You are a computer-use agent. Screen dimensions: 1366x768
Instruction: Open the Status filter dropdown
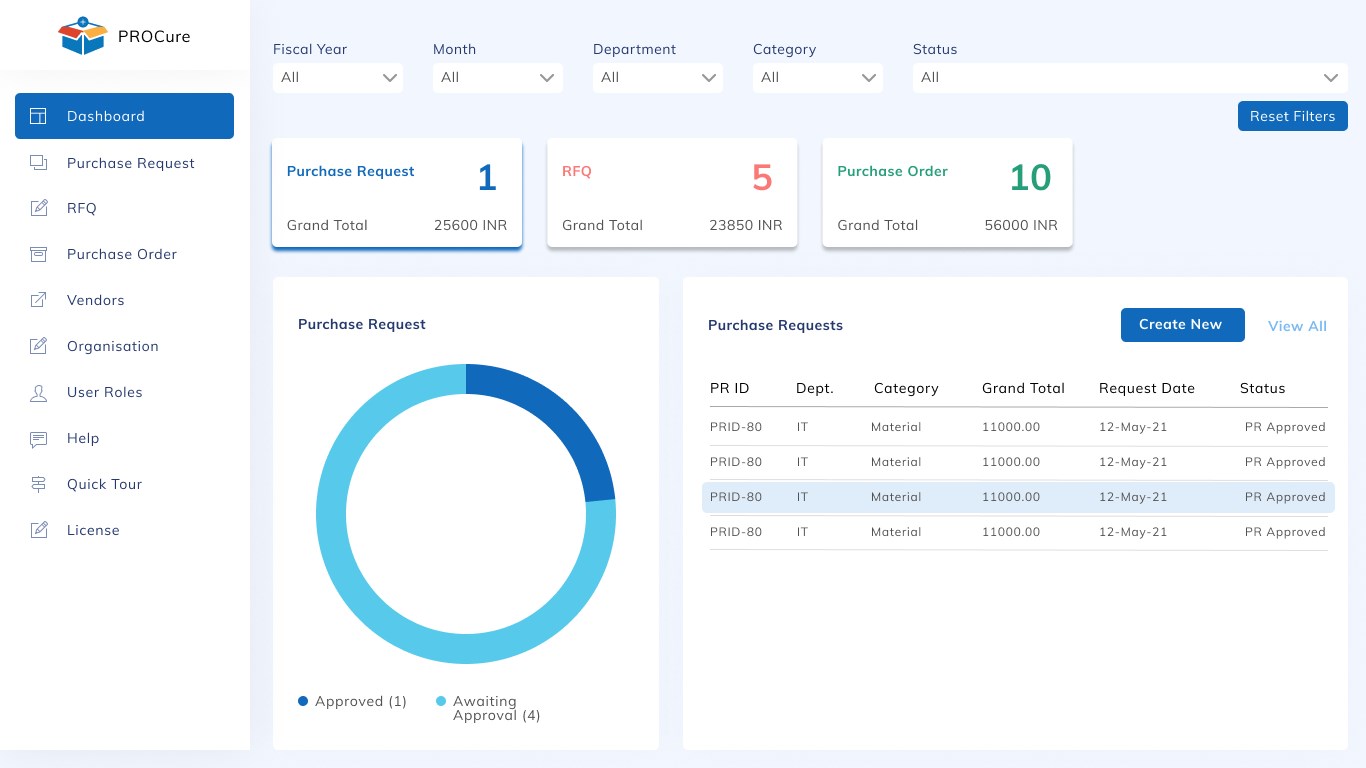coord(1130,77)
